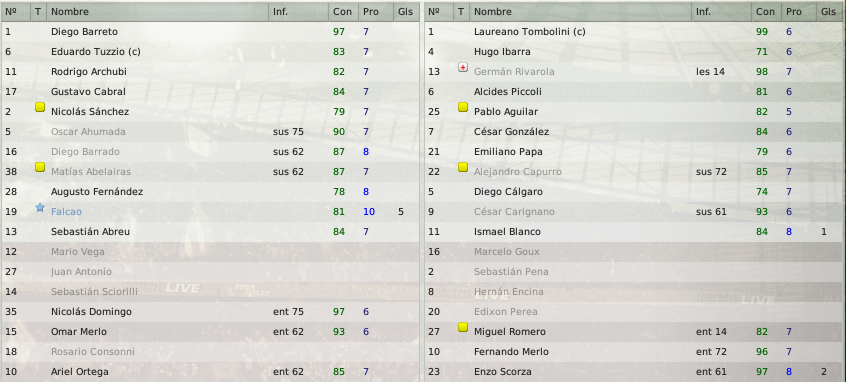Click the right table Nº column header
846x382 pixels.
439,11
